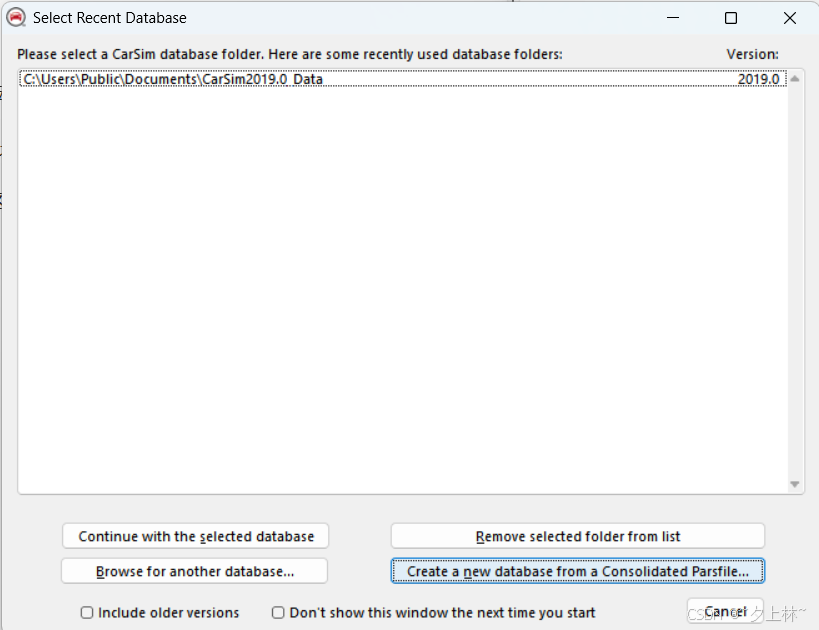Click the CarSim app icon in title bar
Image resolution: width=819 pixels, height=630 pixels.
[16, 18]
